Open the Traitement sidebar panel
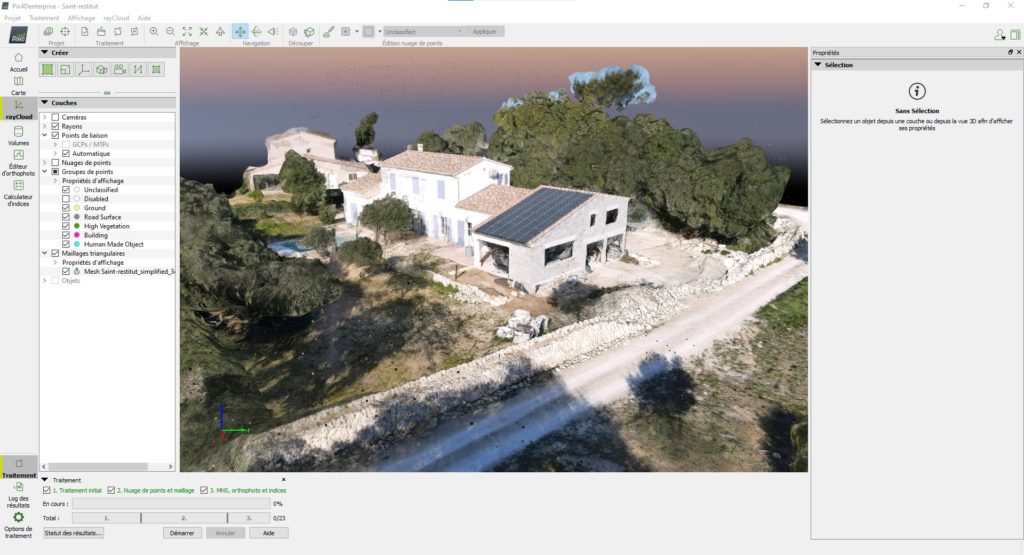Viewport: 1024px width, 555px height. (x=19, y=468)
